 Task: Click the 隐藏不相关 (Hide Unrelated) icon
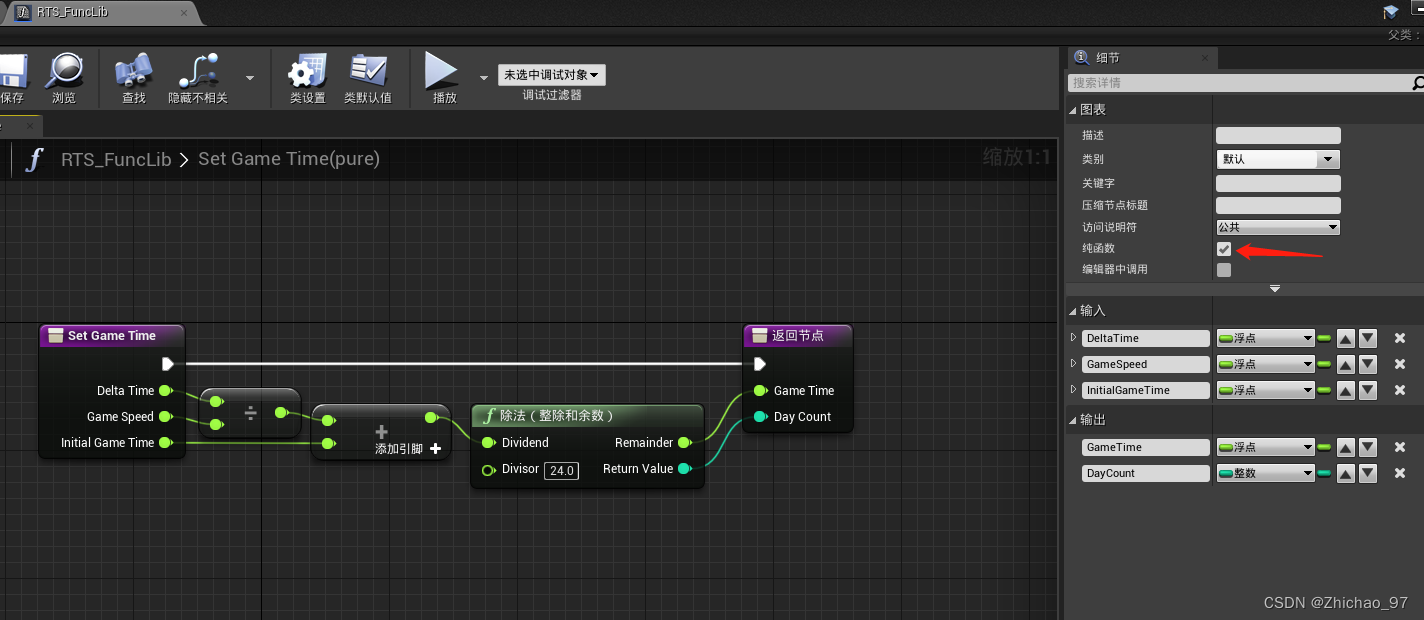pos(196,70)
